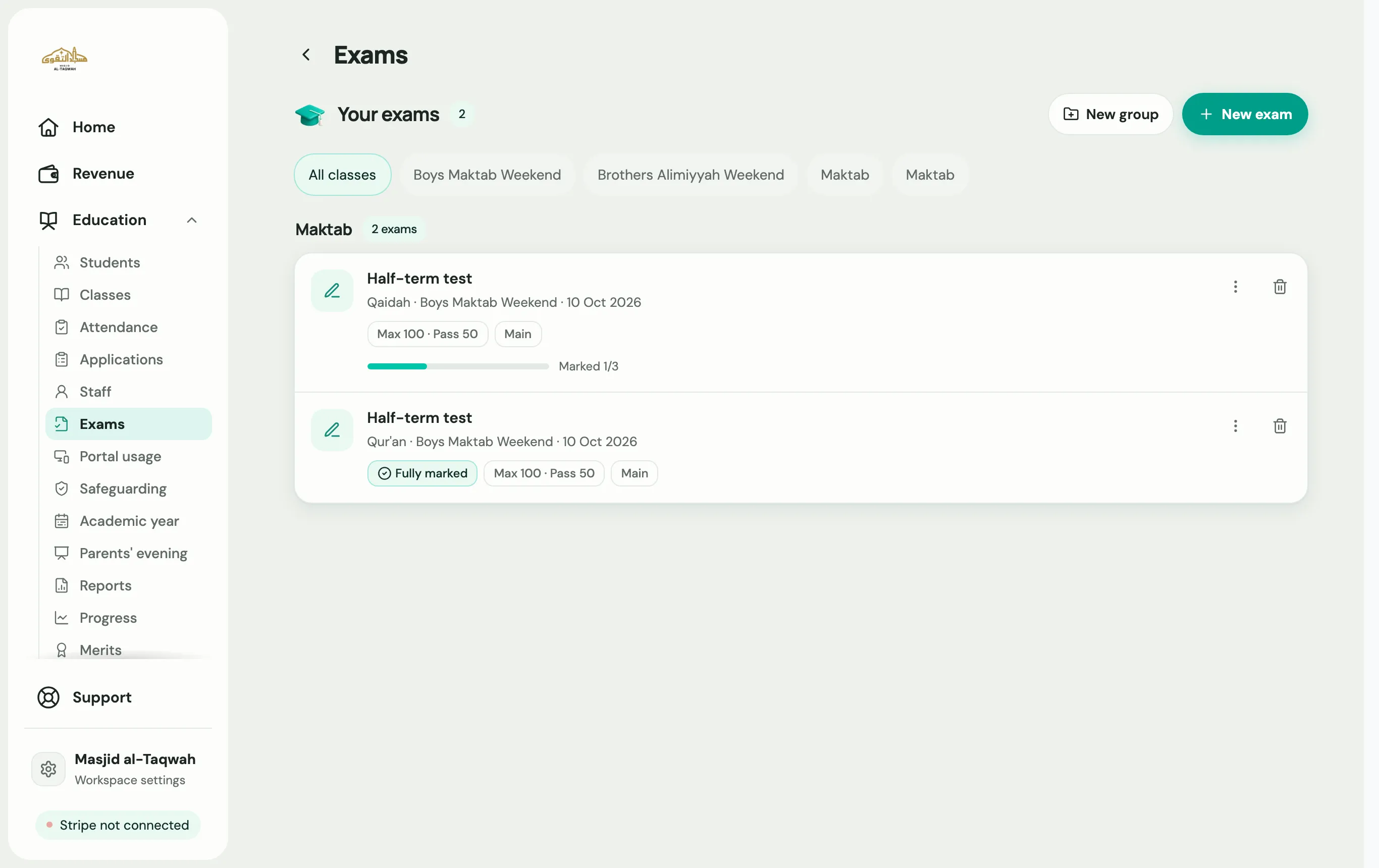The height and width of the screenshot is (868, 1379).
Task: Go back using the arrow beside Exams title
Action: click(x=306, y=55)
